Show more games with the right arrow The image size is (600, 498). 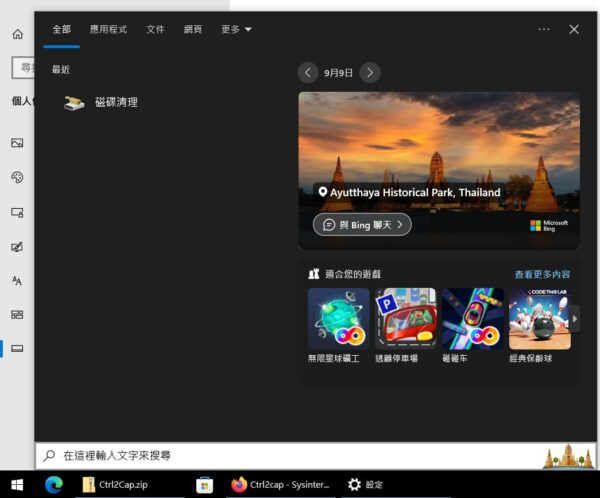click(575, 318)
